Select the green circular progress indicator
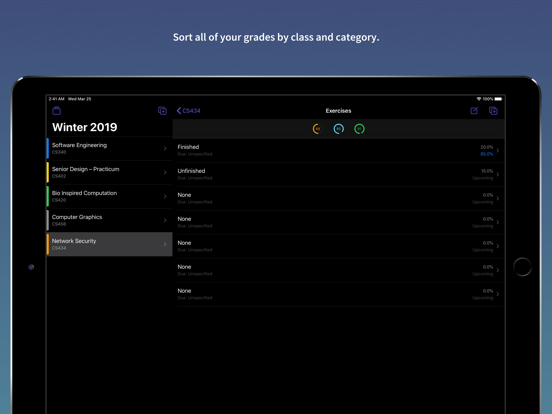This screenshot has width=552, height=414. (359, 129)
